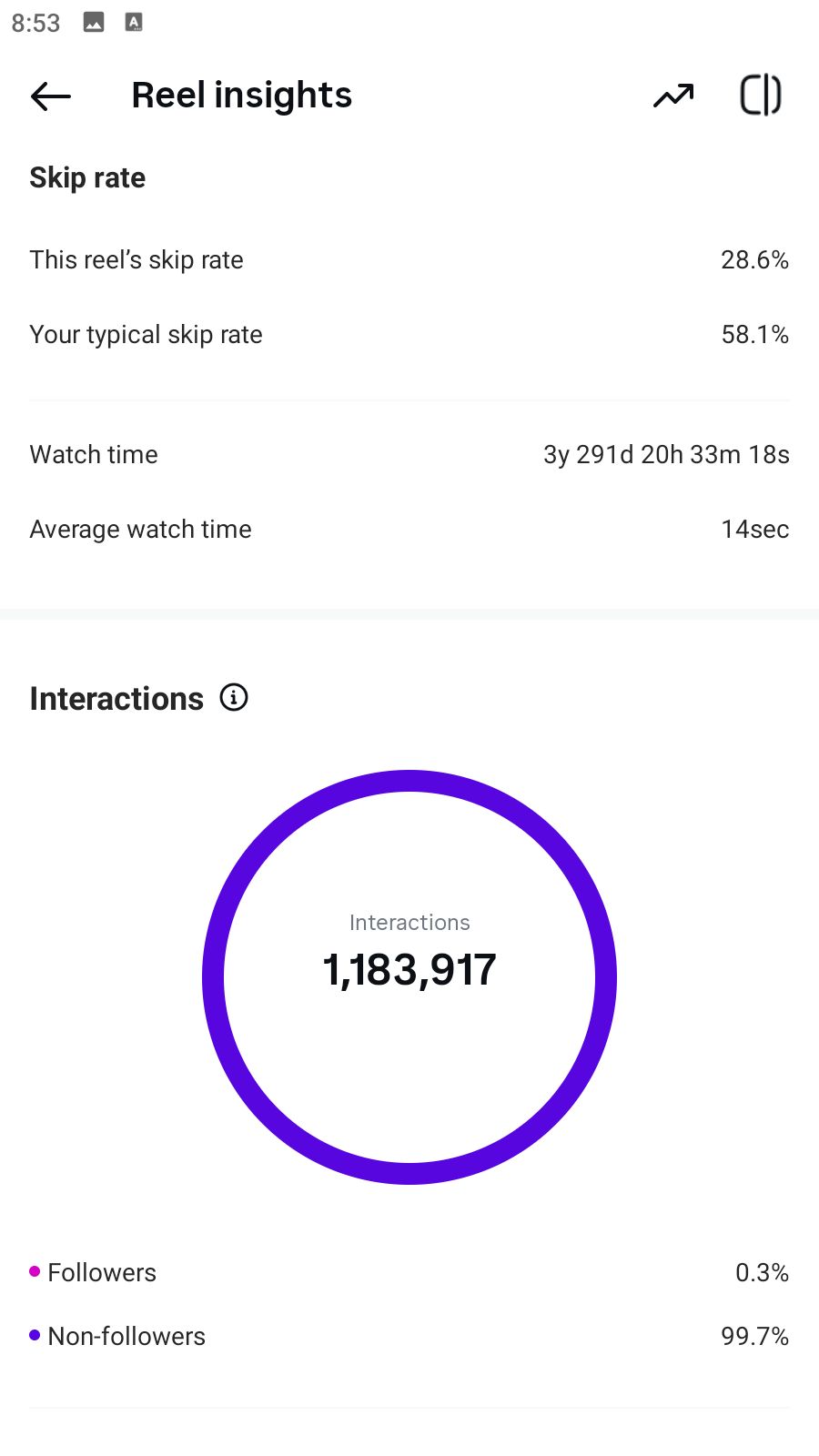
Task: Open the trending chart icon
Action: click(x=673, y=96)
